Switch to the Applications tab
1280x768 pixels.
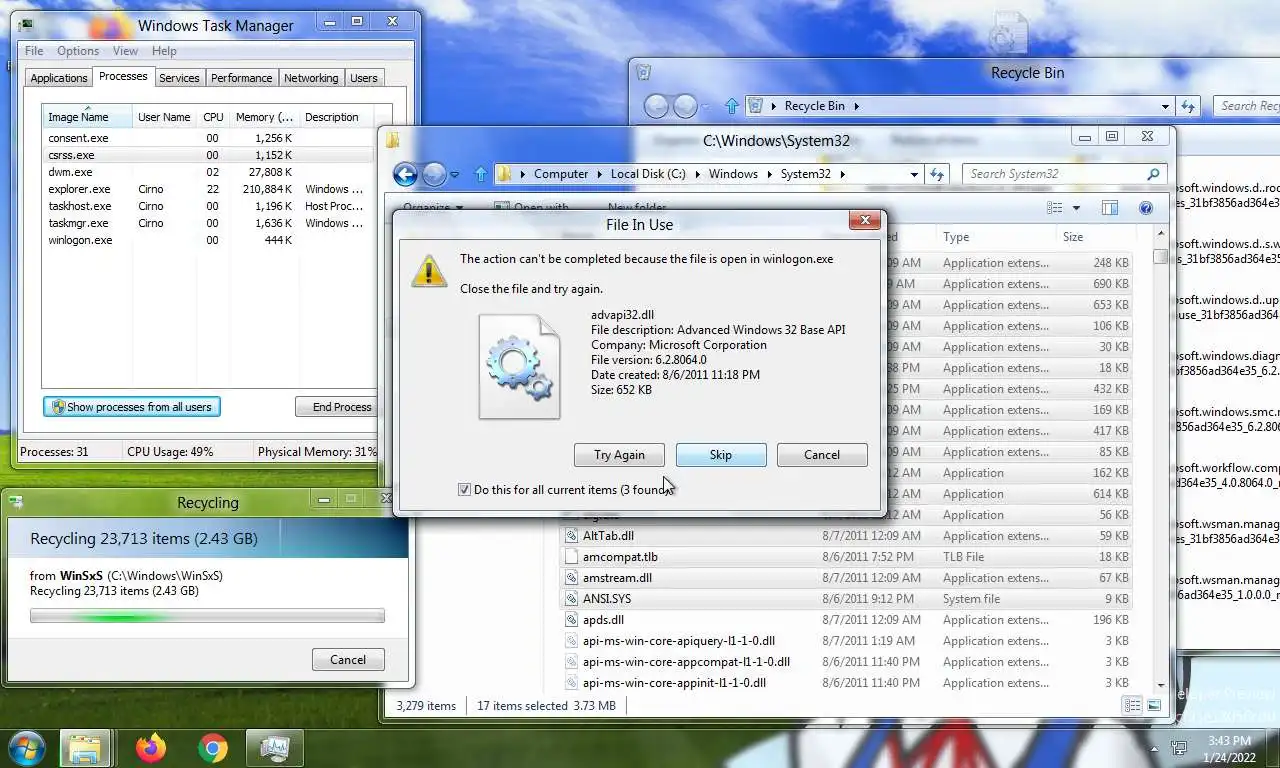point(59,78)
